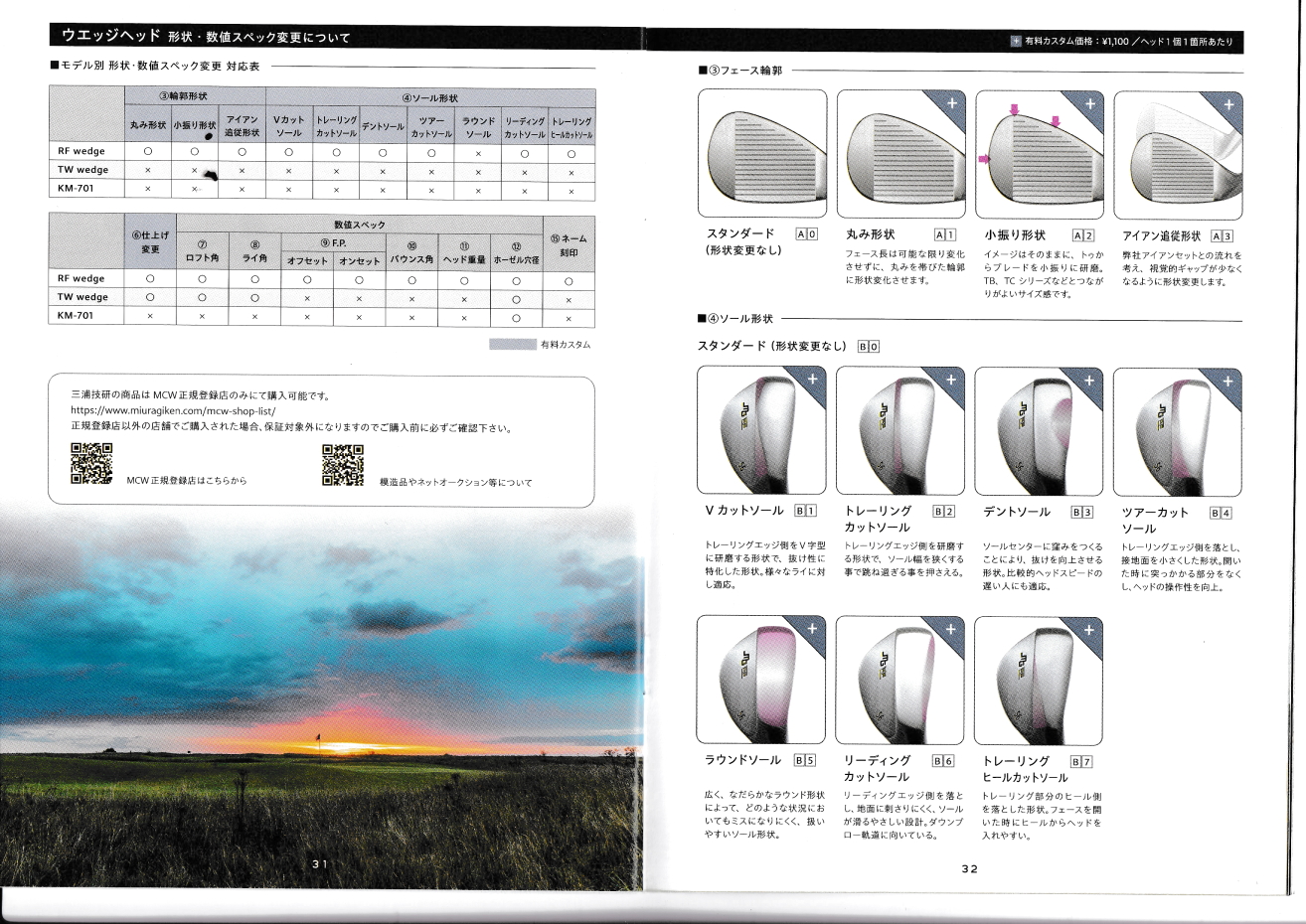The width and height of the screenshot is (1306, 924).
Task: Select the スタンダード face contour thumbnail
Action: coord(762,154)
